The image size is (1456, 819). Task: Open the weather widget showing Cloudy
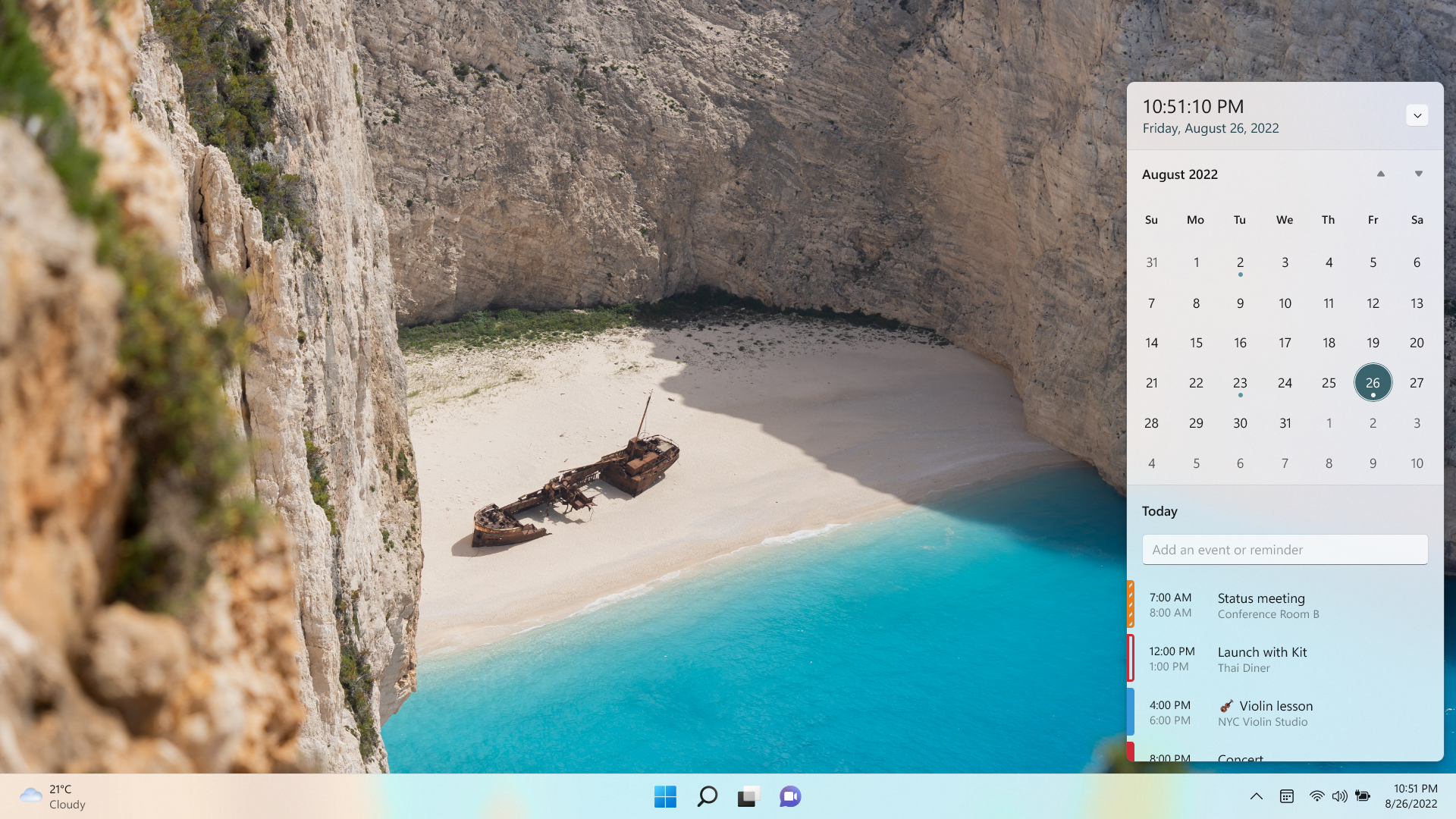(53, 796)
